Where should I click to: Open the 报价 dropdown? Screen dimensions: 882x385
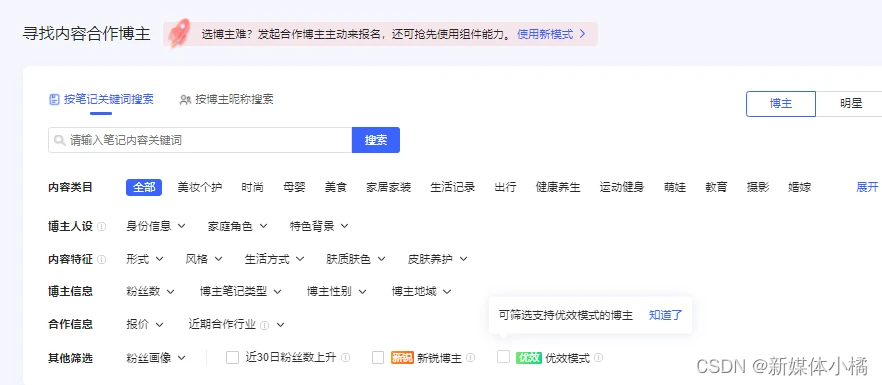coord(145,325)
